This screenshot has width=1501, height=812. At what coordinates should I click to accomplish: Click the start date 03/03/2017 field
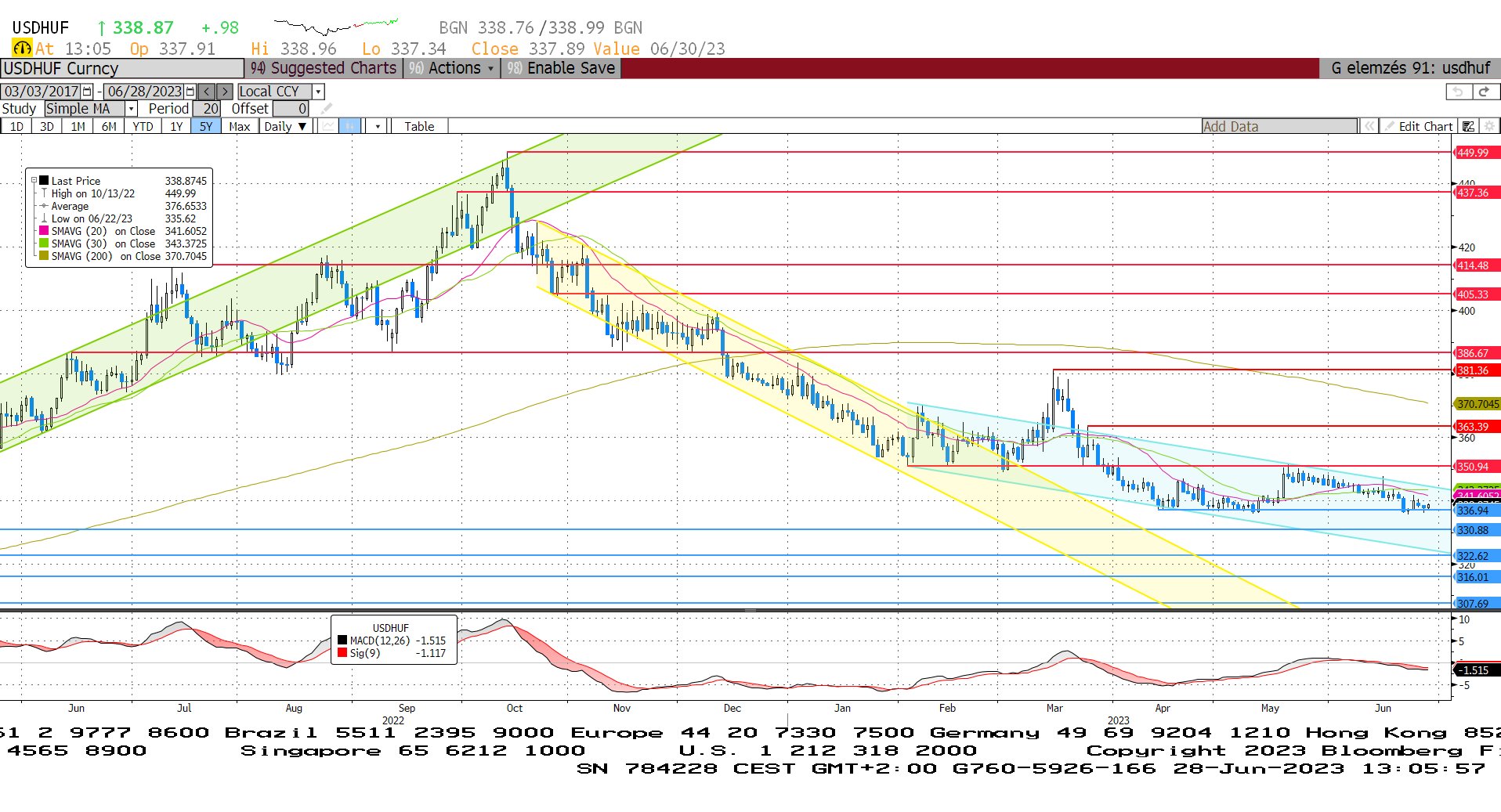[42, 92]
